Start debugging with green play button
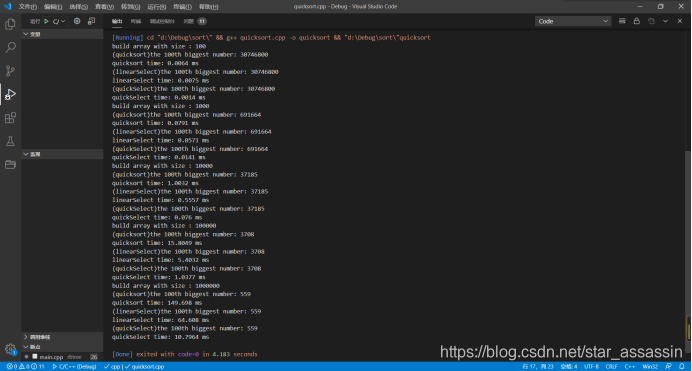This screenshot has height=371, width=692. point(46,21)
